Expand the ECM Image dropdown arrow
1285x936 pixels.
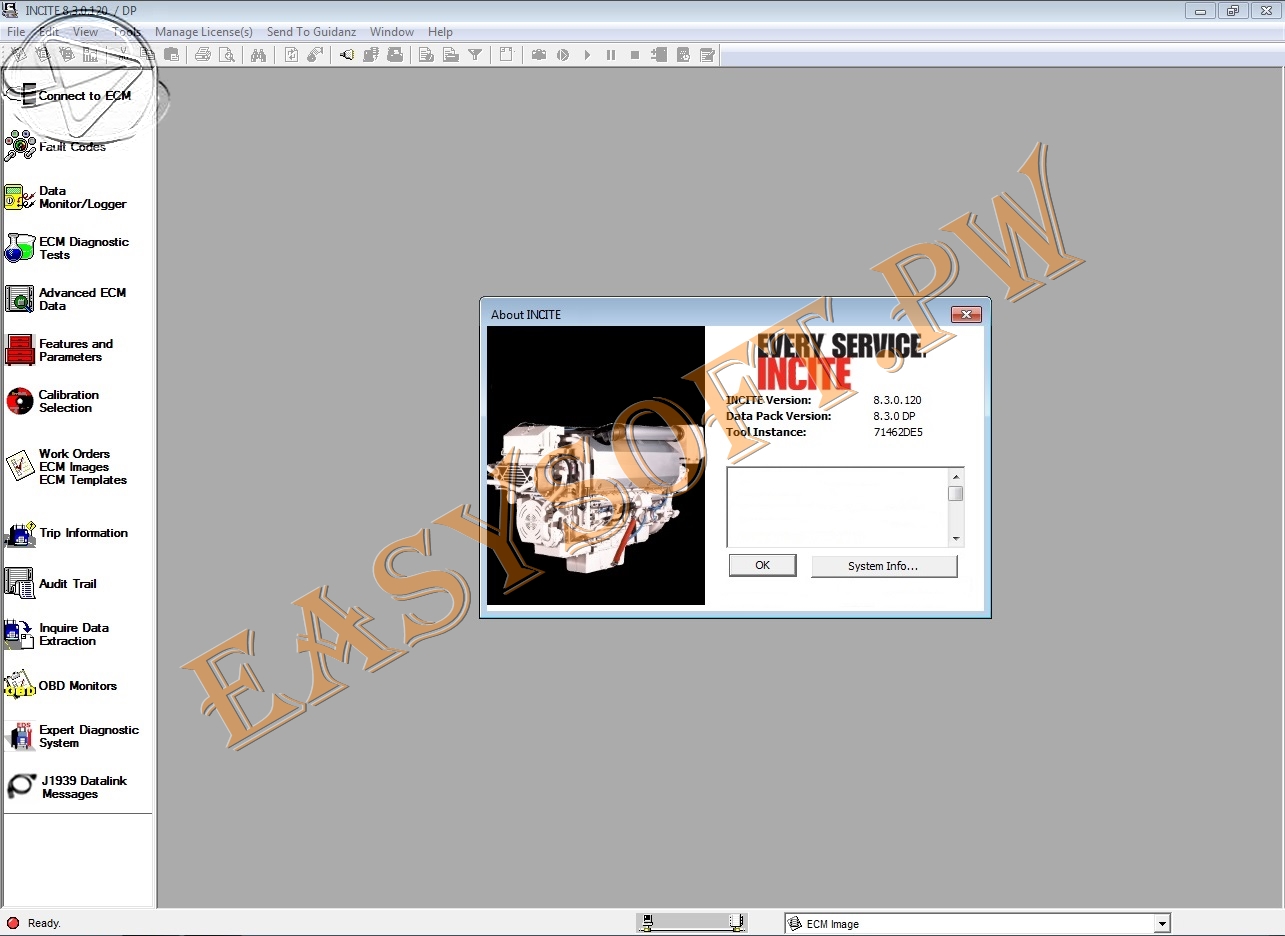(x=1162, y=924)
